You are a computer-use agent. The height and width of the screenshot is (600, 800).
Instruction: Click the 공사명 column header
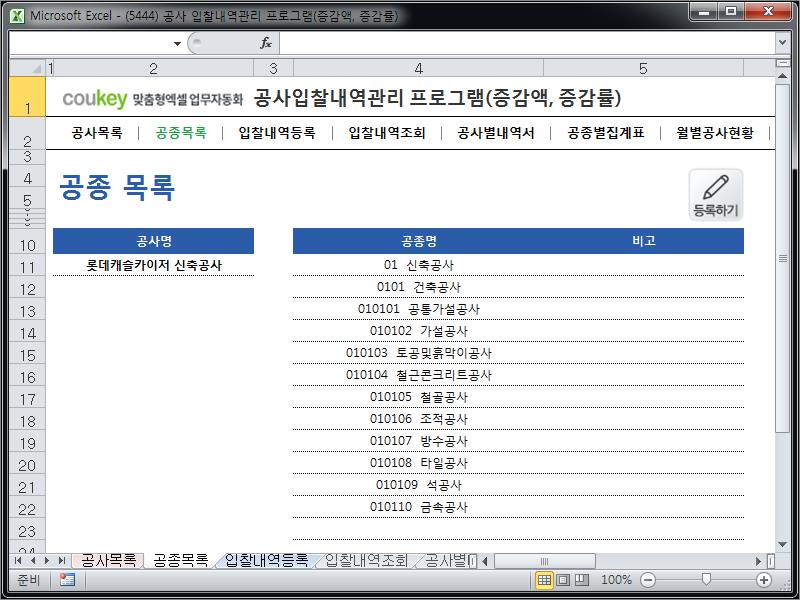(x=154, y=241)
